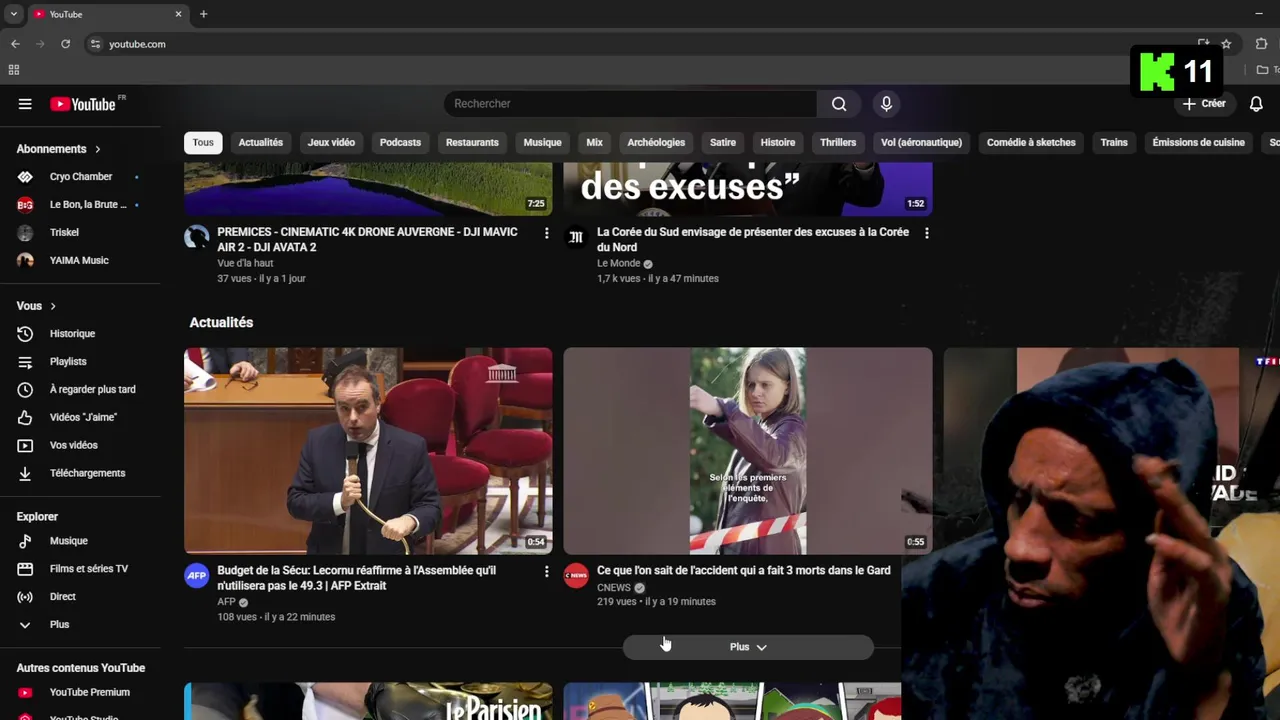Bookmark the page with star icon

(x=1226, y=44)
